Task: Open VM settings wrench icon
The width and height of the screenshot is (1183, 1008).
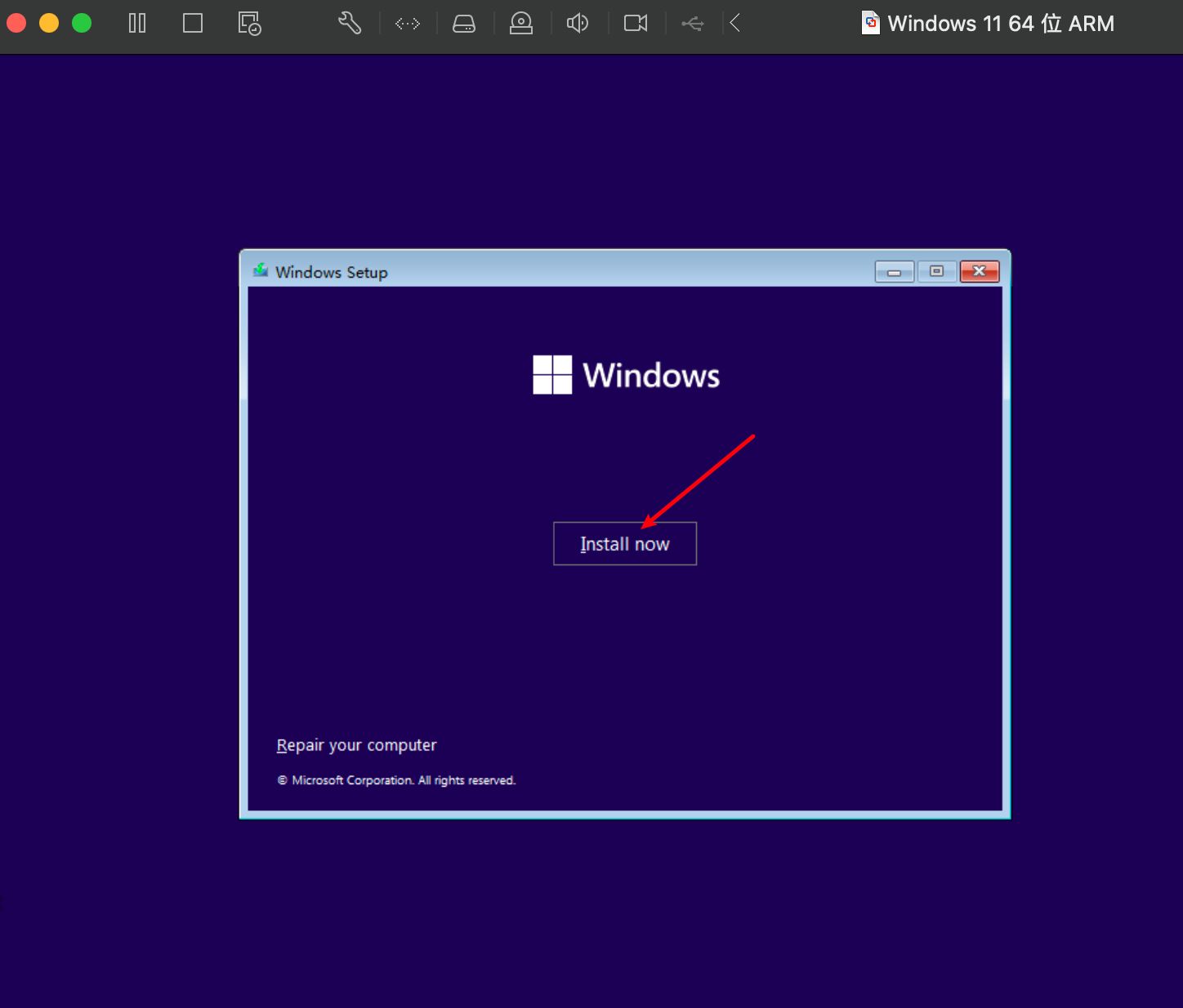Action: pos(350,23)
